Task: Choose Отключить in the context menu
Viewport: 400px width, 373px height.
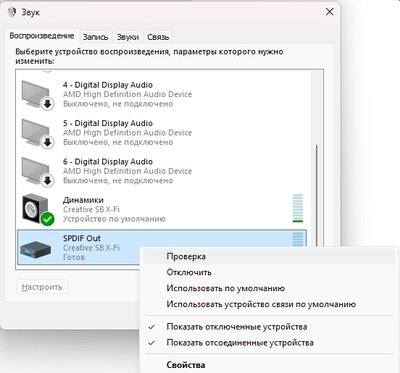Action: [269, 272]
